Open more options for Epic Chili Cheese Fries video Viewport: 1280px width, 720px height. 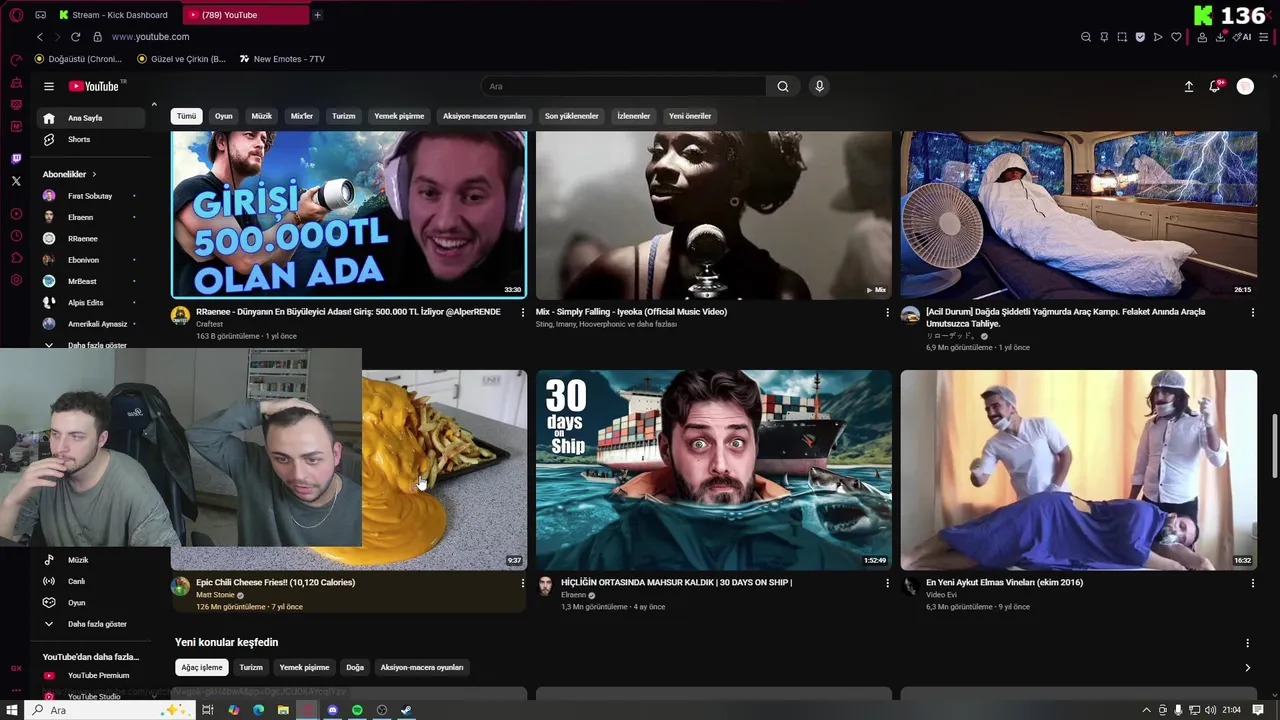tap(522, 583)
